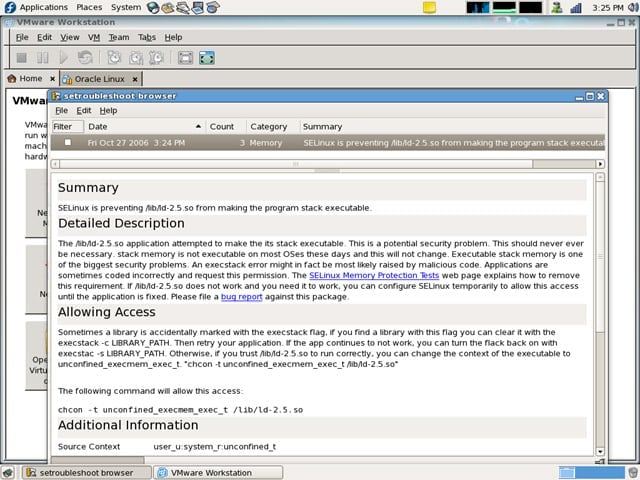The height and width of the screenshot is (480, 640).
Task: Click the details pane vertical scrollbar thumb
Action: 600,257
